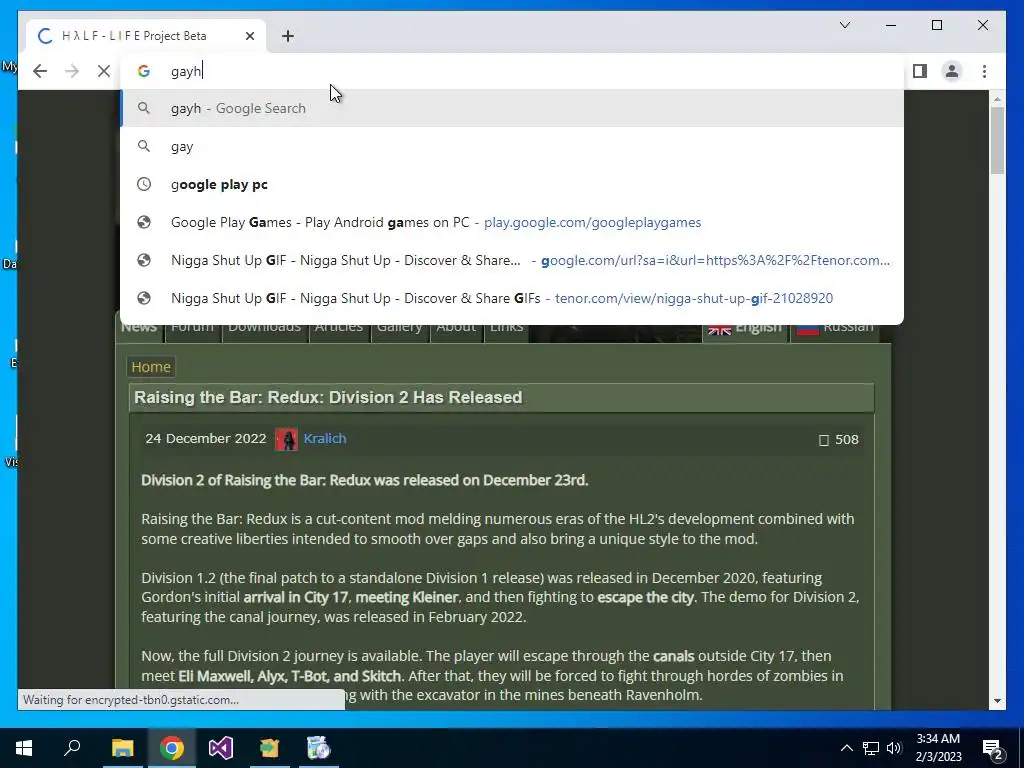Click the Home breadcrumb link
This screenshot has height=768, width=1024.
tap(151, 367)
